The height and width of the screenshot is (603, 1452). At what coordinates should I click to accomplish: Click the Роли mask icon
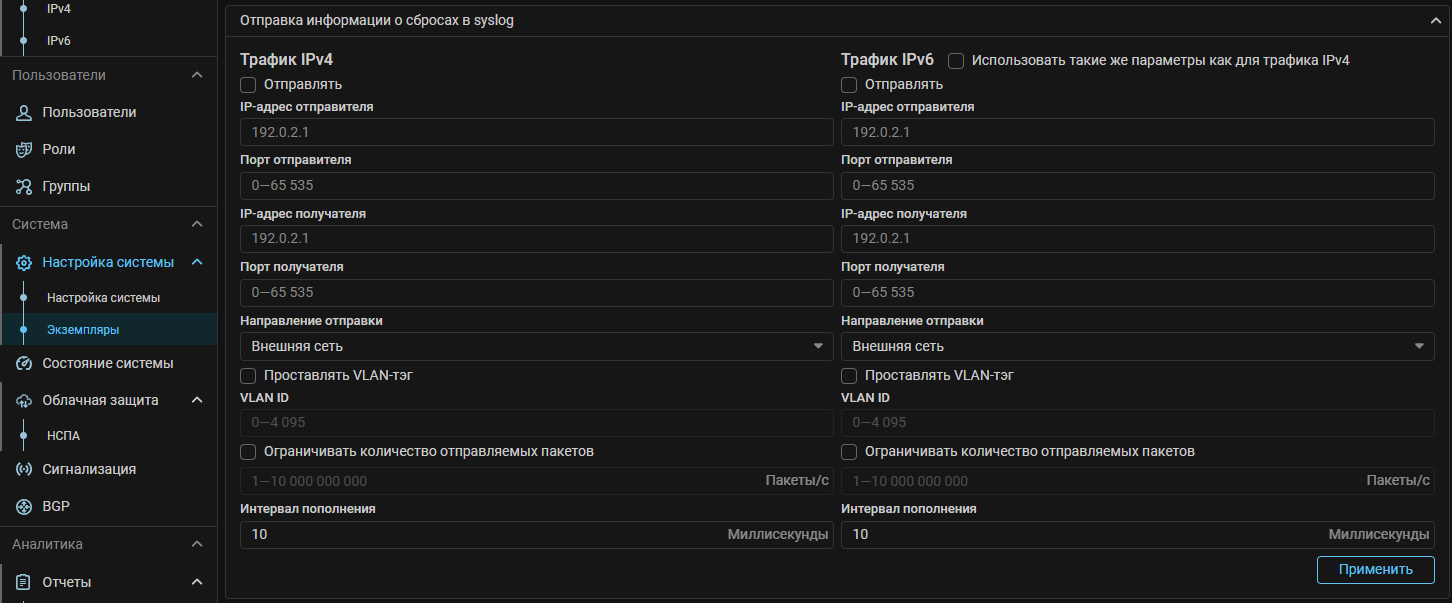tap(25, 150)
